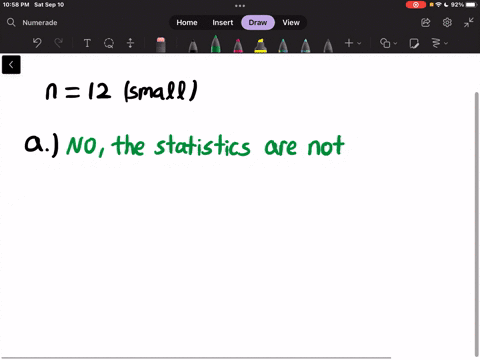Select the insert space tool

coord(130,43)
